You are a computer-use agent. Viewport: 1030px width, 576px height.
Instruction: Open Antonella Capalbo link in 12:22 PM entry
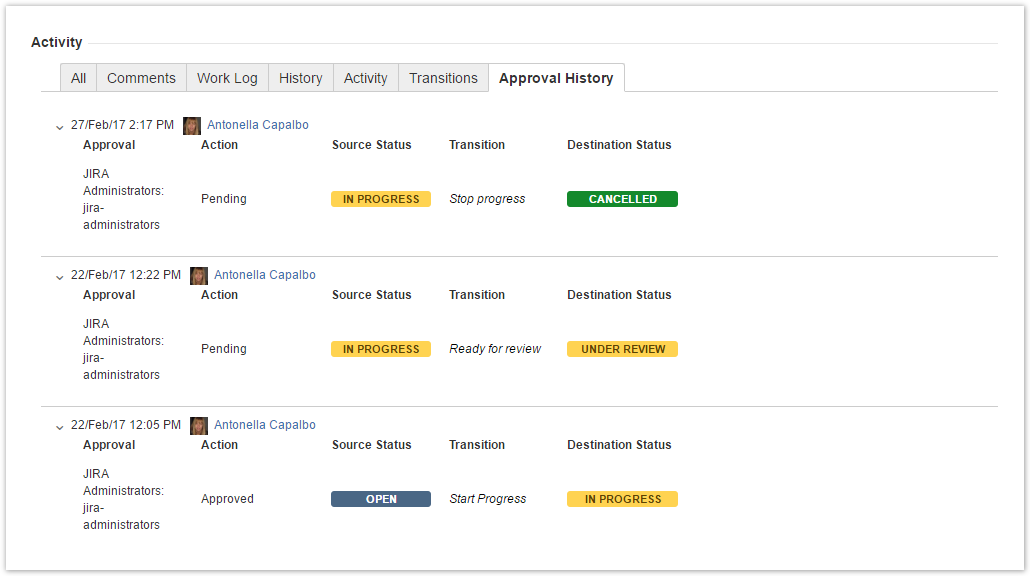coord(265,275)
